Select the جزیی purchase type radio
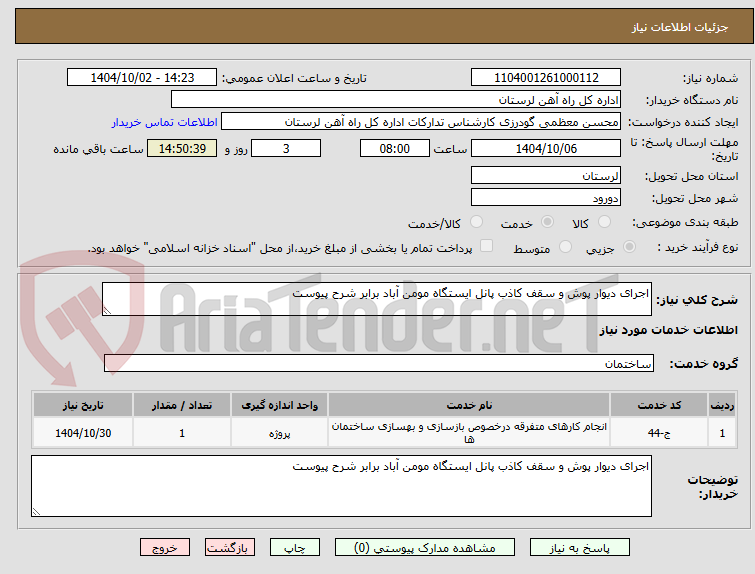The image size is (755, 574). (x=629, y=247)
